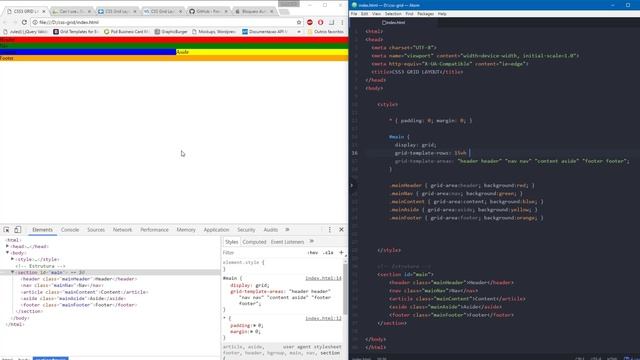
Task: Open the index.html:12 source link
Action: pos(323,318)
